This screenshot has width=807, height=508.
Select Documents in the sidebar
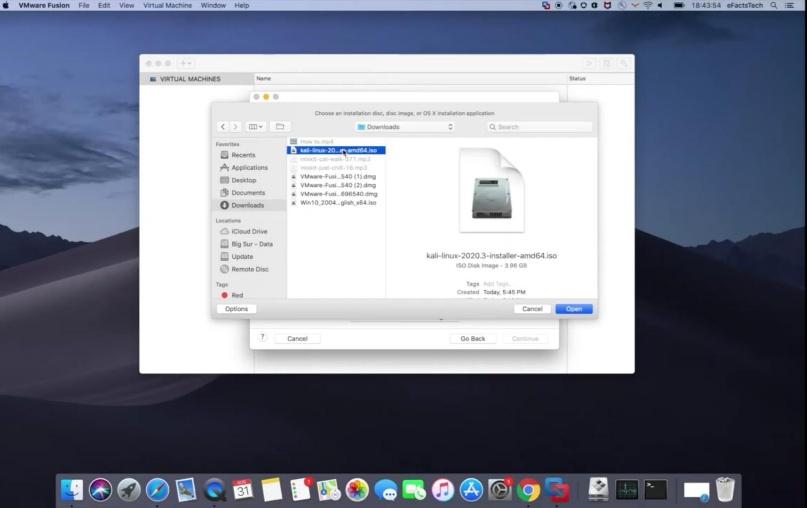point(248,192)
